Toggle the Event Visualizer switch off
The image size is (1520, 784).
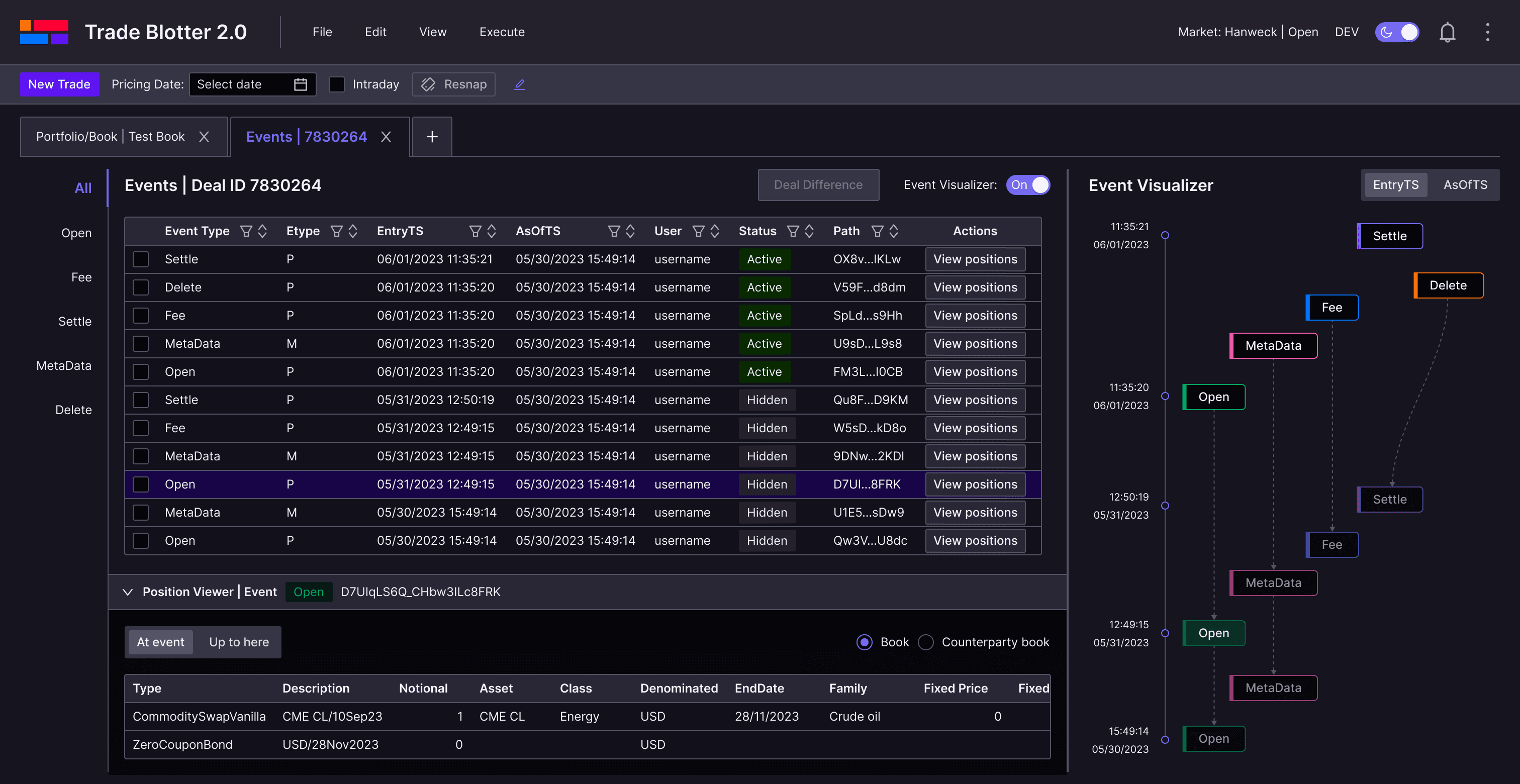(1028, 184)
